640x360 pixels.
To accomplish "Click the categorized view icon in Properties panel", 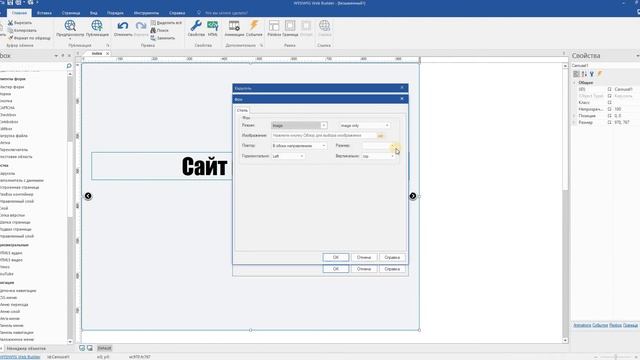I will pos(576,74).
